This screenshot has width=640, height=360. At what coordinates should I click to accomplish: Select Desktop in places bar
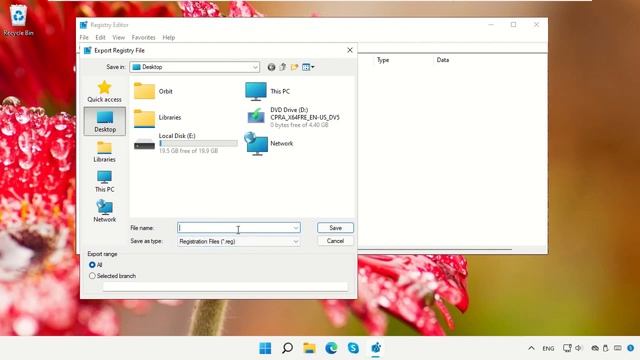coord(105,121)
